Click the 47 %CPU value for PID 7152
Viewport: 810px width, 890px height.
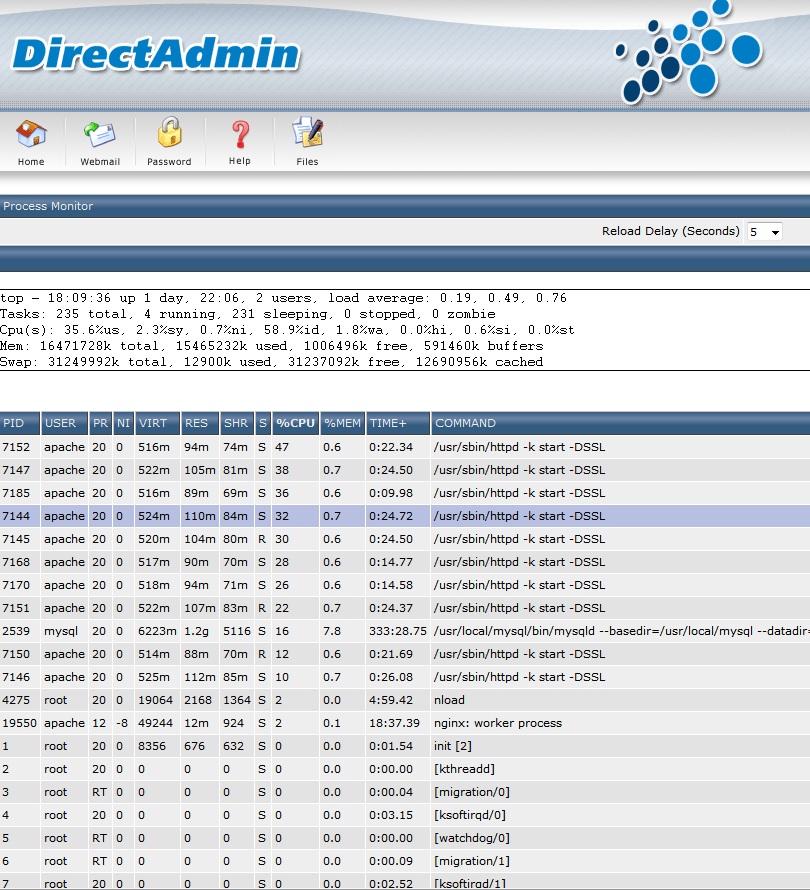click(282, 447)
